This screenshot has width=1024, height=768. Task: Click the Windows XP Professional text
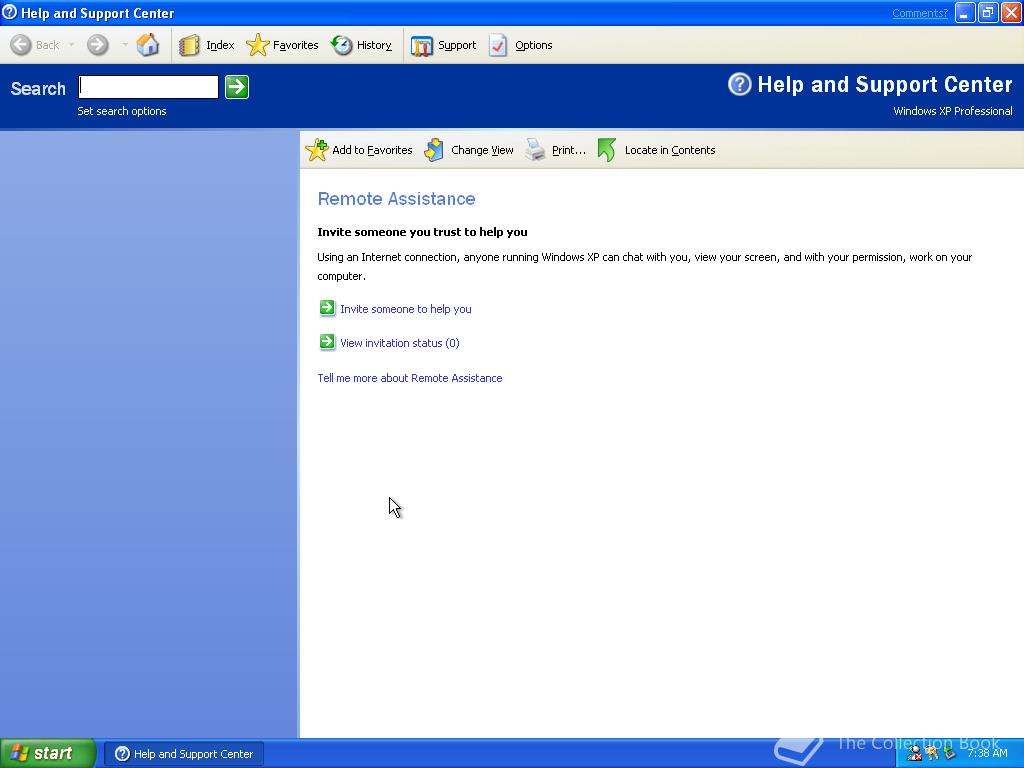(953, 111)
